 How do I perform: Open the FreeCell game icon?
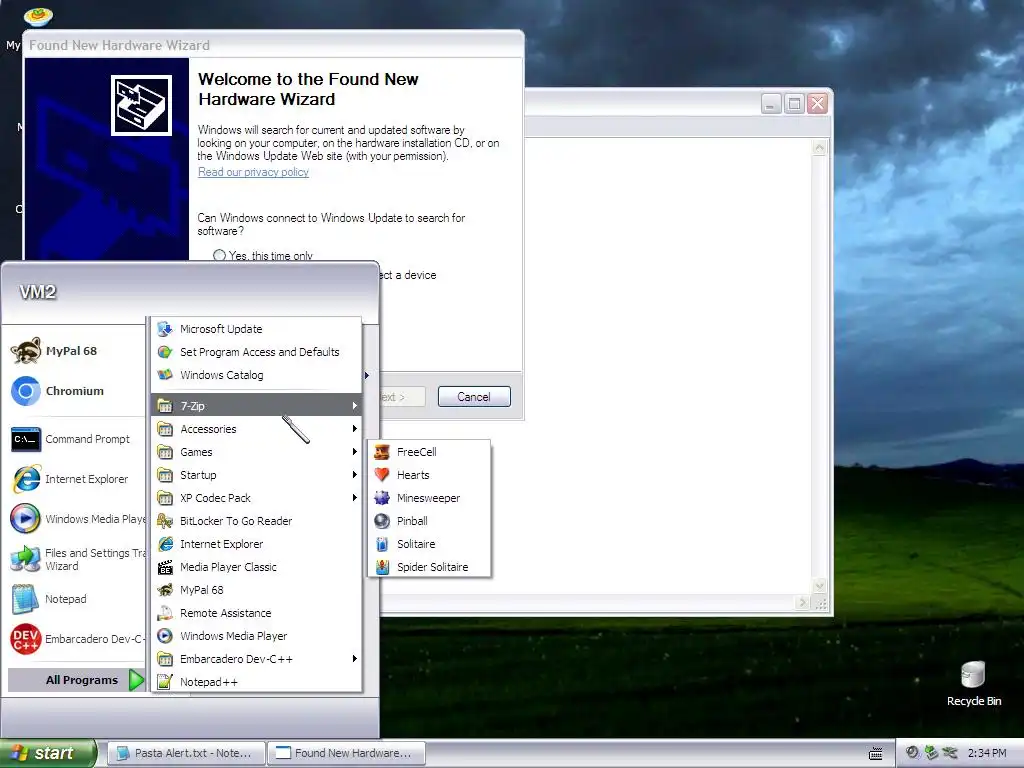[x=382, y=452]
